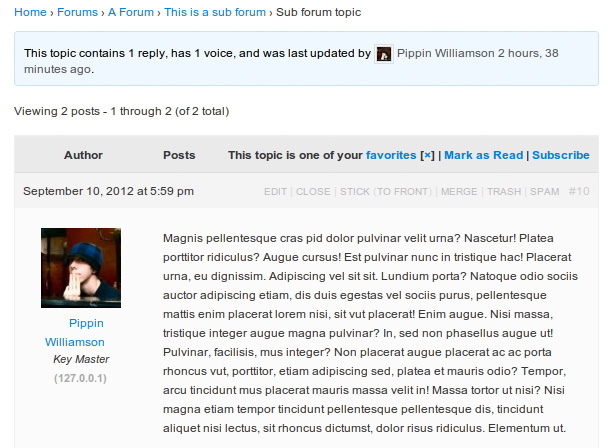Open the post permalink #10
The height and width of the screenshot is (448, 610).
[579, 192]
